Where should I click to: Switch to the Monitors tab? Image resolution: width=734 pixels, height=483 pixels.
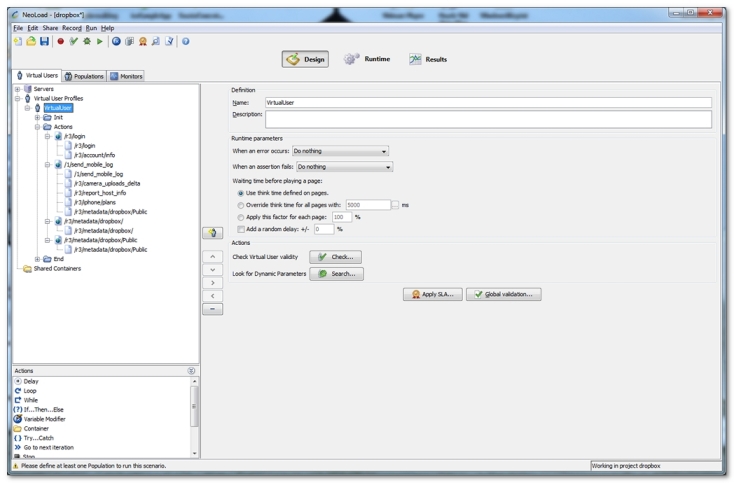(126, 76)
